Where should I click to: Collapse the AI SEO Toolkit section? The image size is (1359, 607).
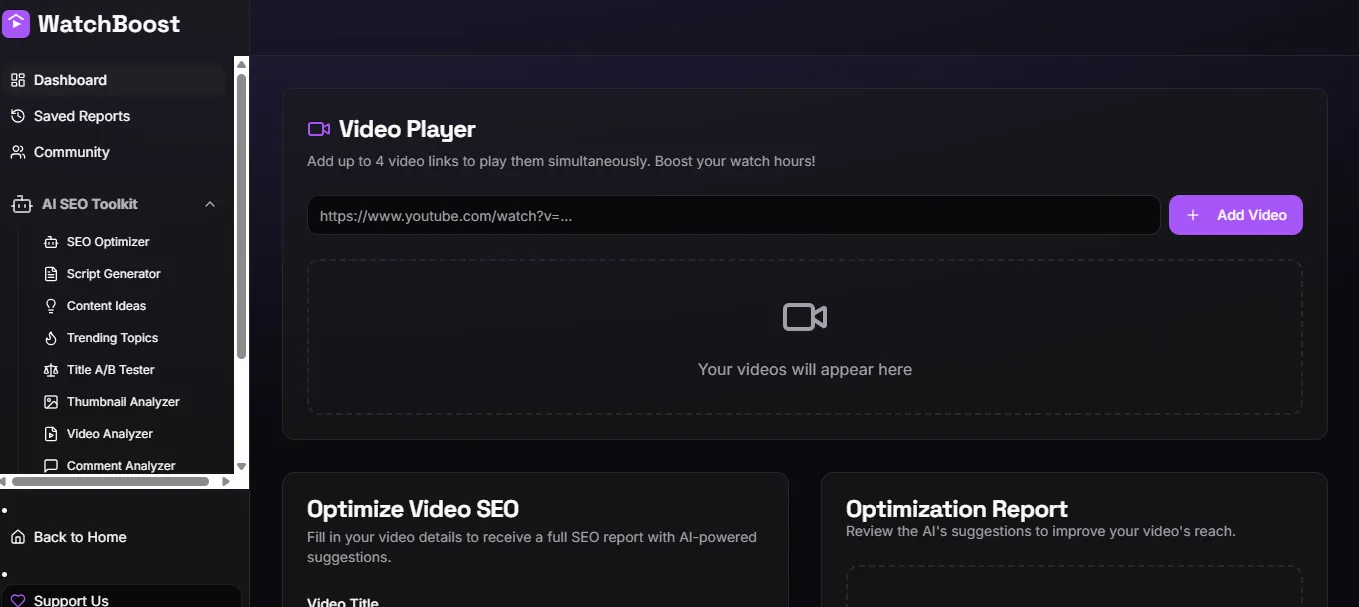[210, 204]
